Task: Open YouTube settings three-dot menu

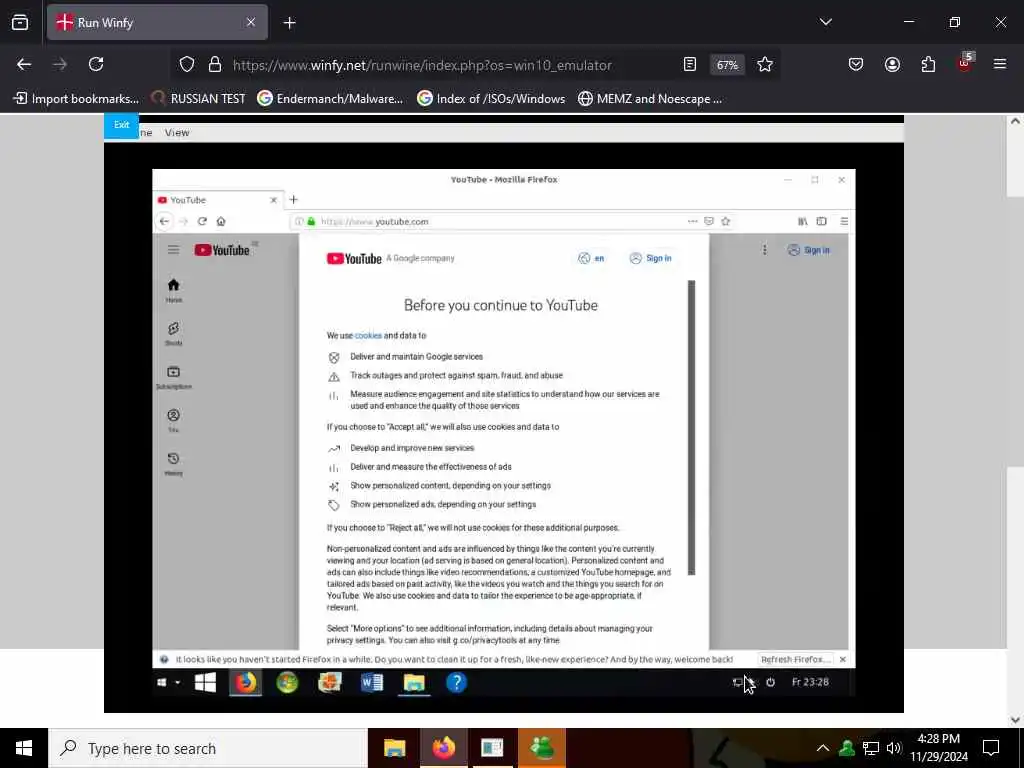Action: click(765, 249)
